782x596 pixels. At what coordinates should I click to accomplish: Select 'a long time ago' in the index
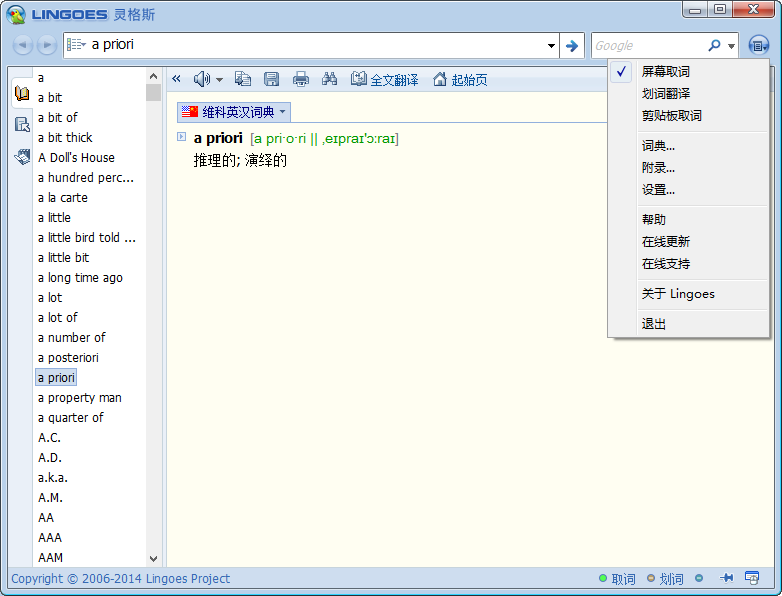(80, 278)
